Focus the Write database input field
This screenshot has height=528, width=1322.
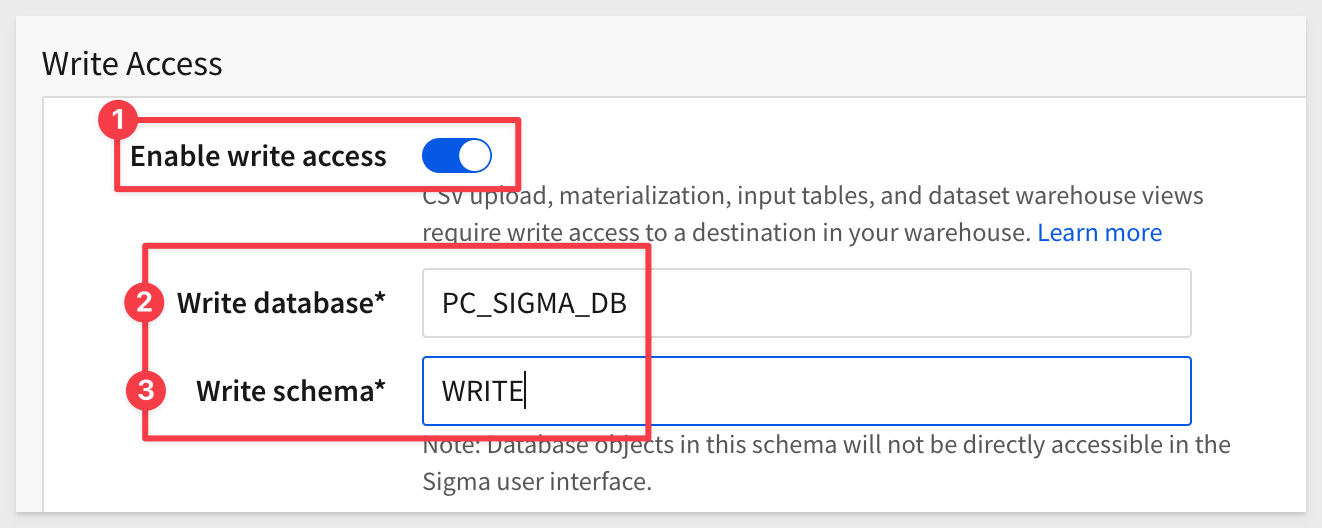click(806, 303)
